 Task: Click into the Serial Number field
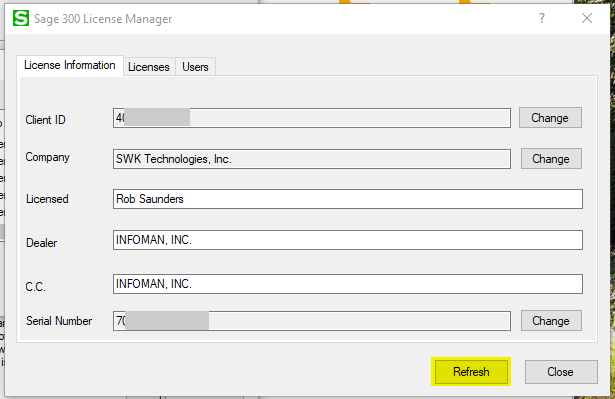pyautogui.click(x=312, y=321)
